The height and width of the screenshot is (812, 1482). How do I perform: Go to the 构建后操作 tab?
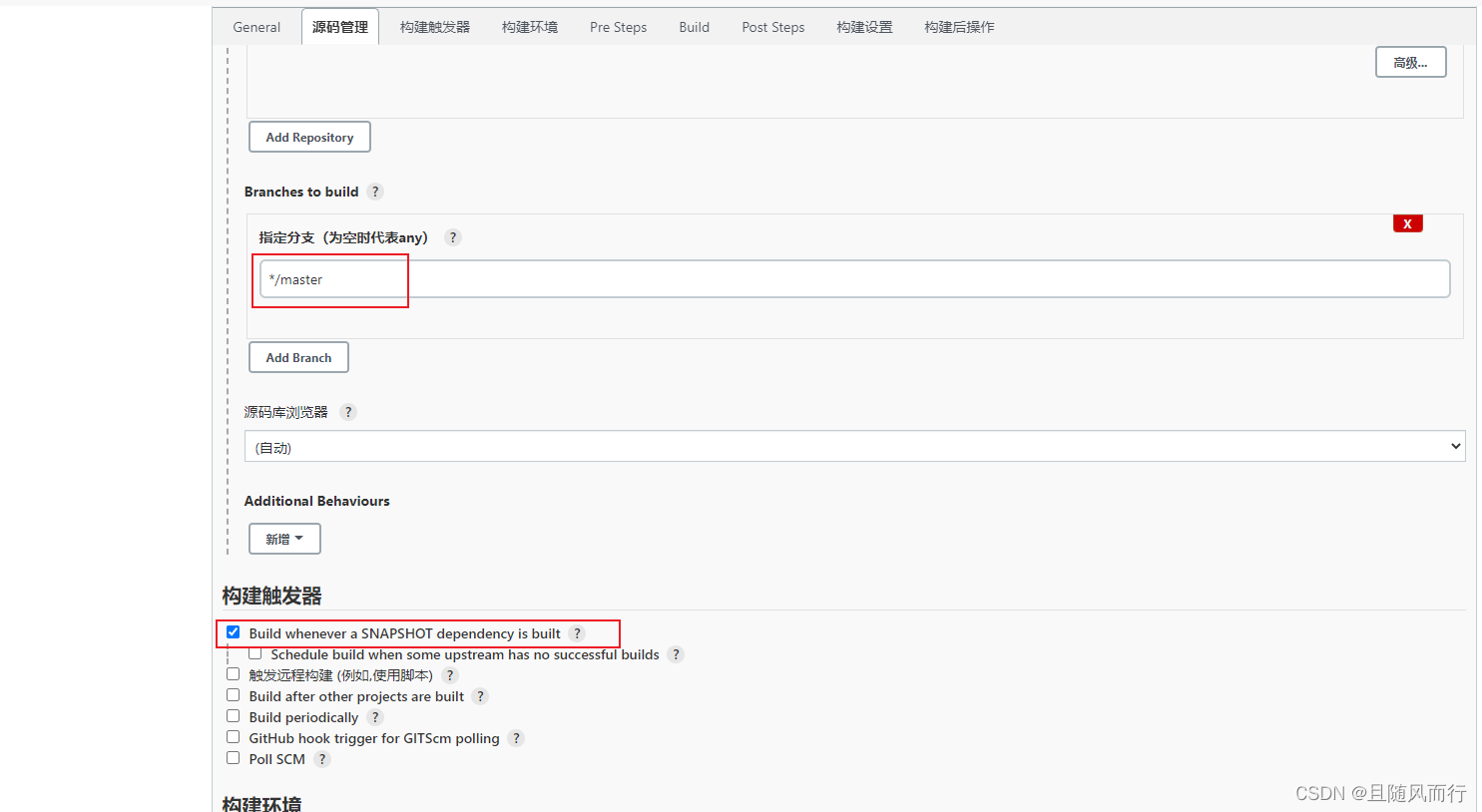[959, 27]
